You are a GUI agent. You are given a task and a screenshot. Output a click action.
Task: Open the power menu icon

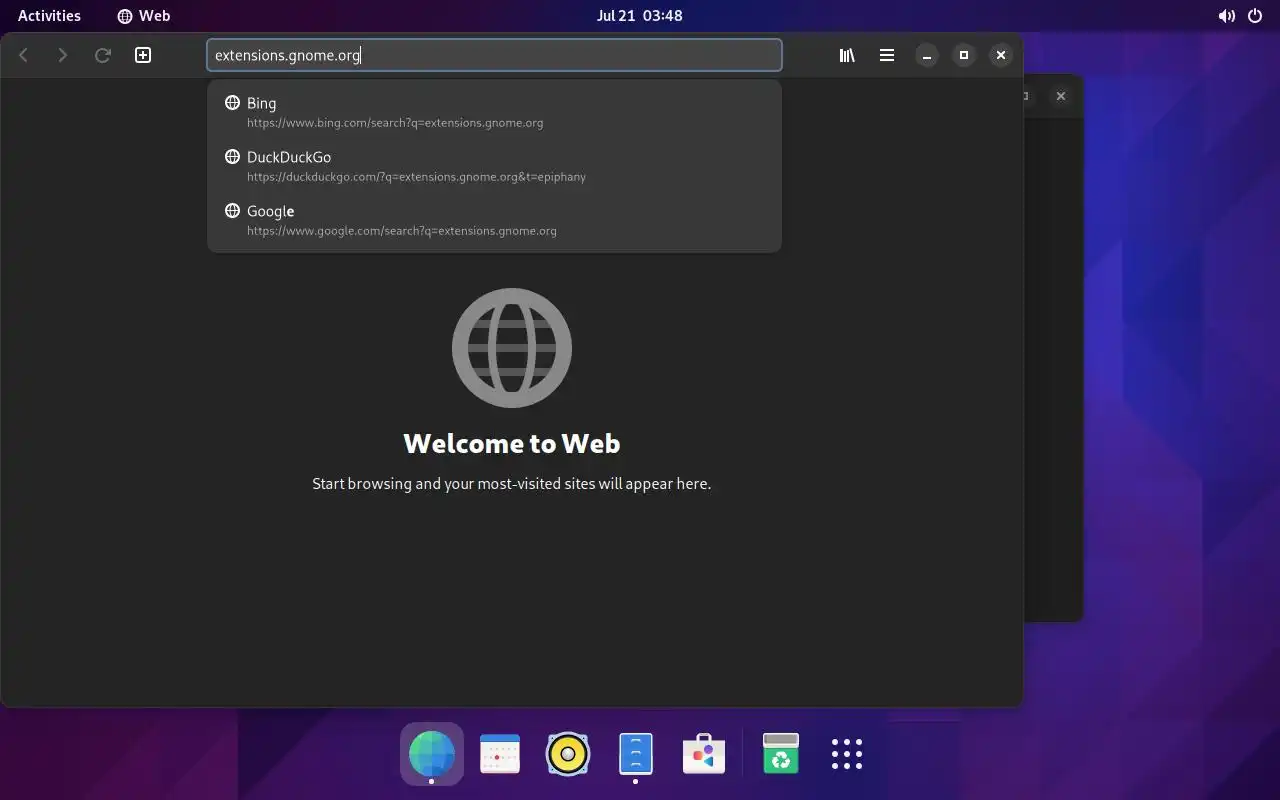[x=1255, y=15]
